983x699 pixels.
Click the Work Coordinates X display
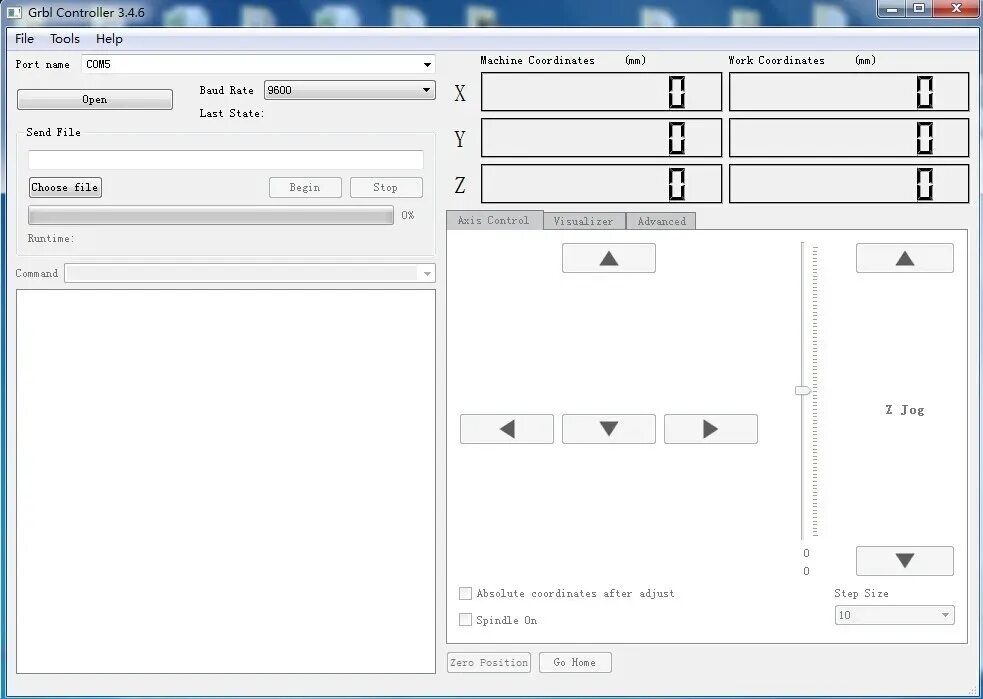pos(849,92)
